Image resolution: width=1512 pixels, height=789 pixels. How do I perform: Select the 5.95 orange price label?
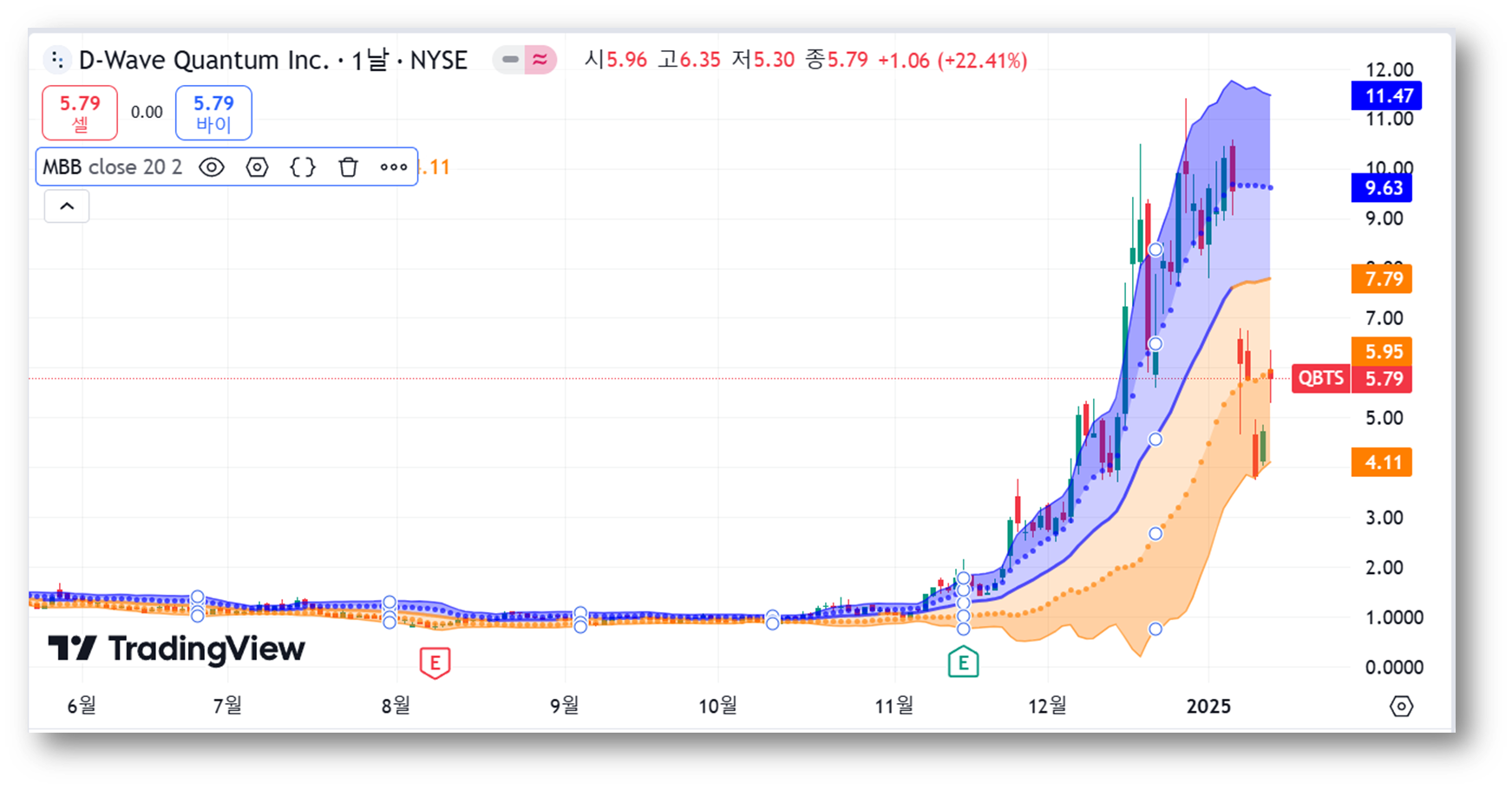(x=1381, y=351)
